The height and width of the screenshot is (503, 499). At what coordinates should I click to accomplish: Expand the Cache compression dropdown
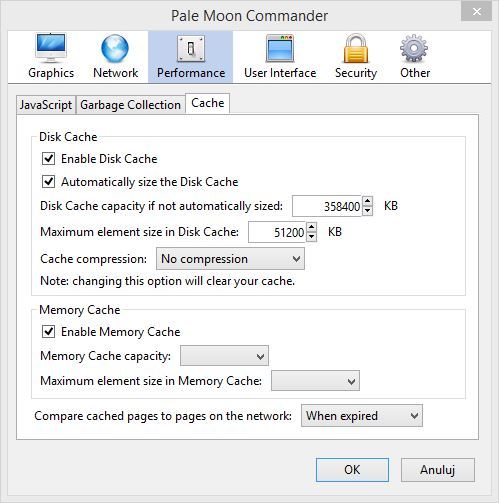click(x=230, y=259)
